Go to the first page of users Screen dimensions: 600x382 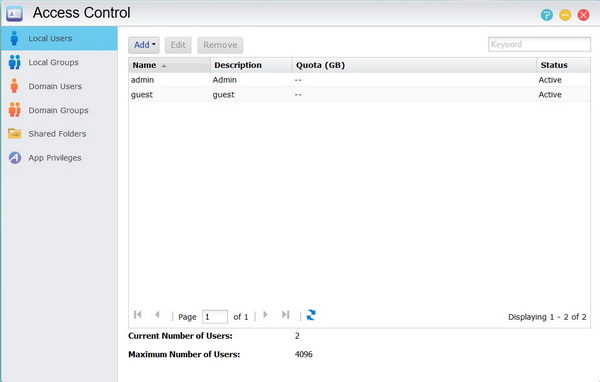138,315
